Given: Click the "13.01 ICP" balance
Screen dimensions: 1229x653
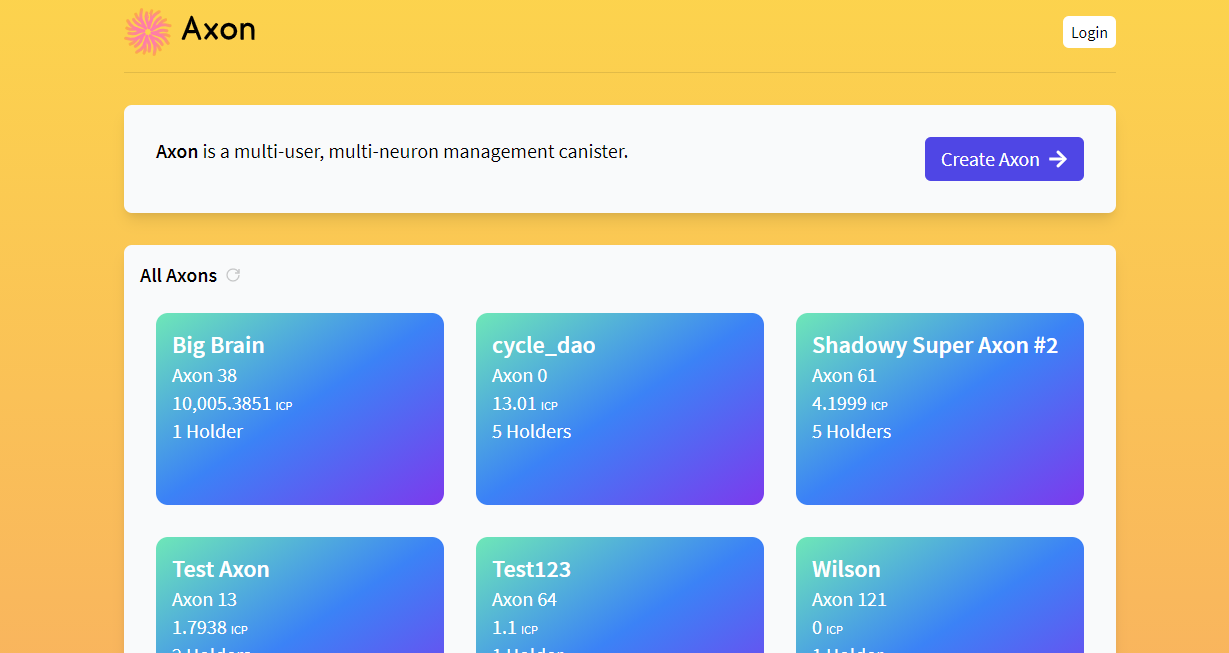Looking at the screenshot, I should (x=525, y=403).
